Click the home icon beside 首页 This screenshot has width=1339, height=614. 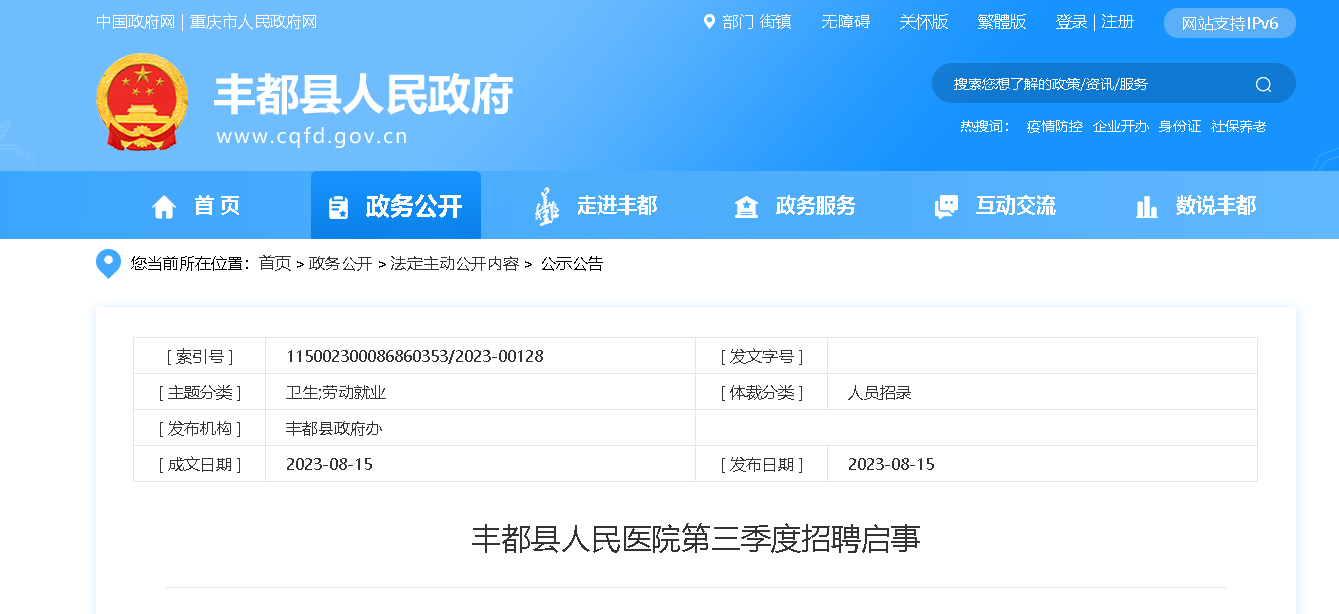tap(164, 206)
